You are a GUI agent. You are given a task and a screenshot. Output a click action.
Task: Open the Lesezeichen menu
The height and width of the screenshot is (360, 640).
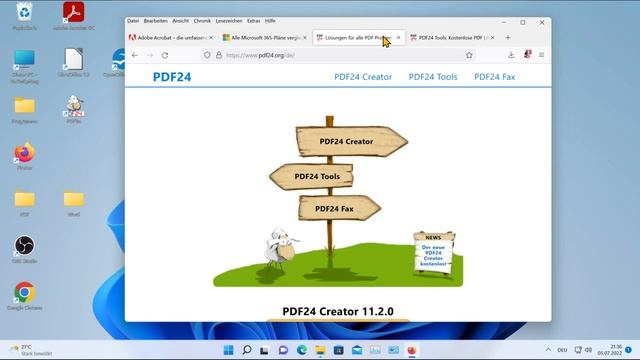coord(229,21)
